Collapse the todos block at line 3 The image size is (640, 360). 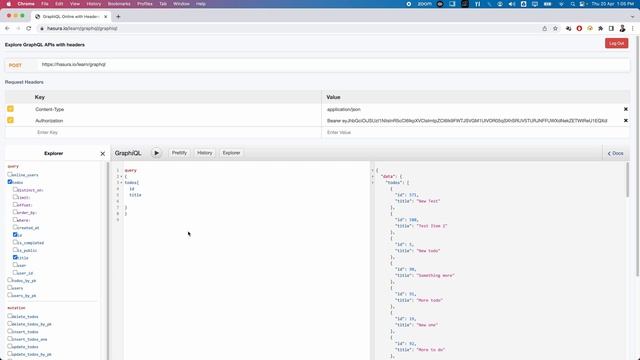tap(121, 183)
